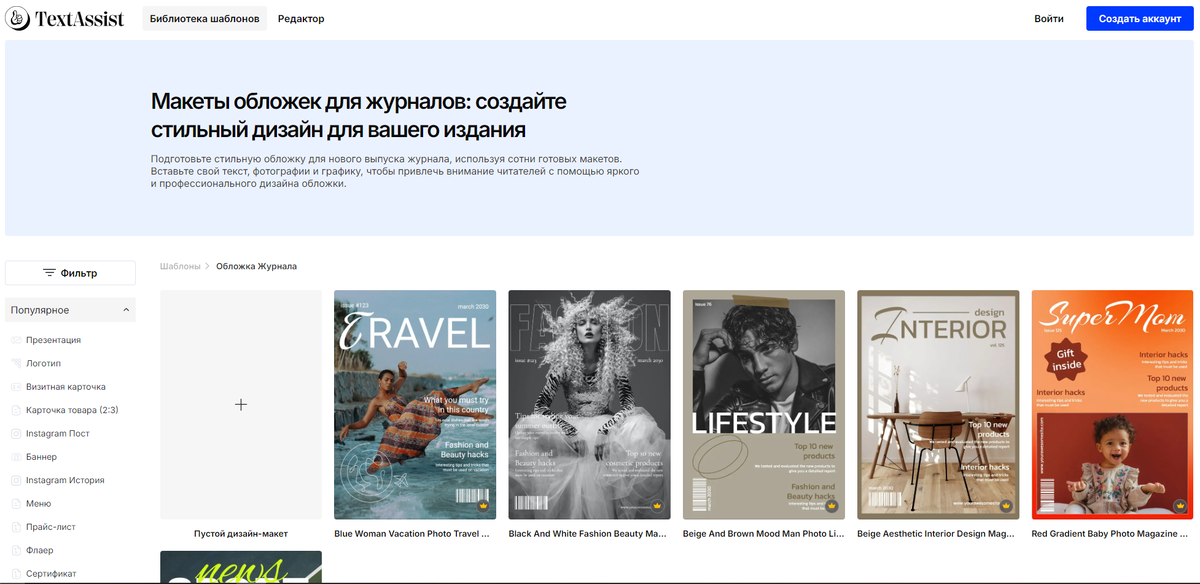Screen dimensions: 1200x584
Task: Click the TextAssist logo icon
Action: pyautogui.click(x=17, y=19)
